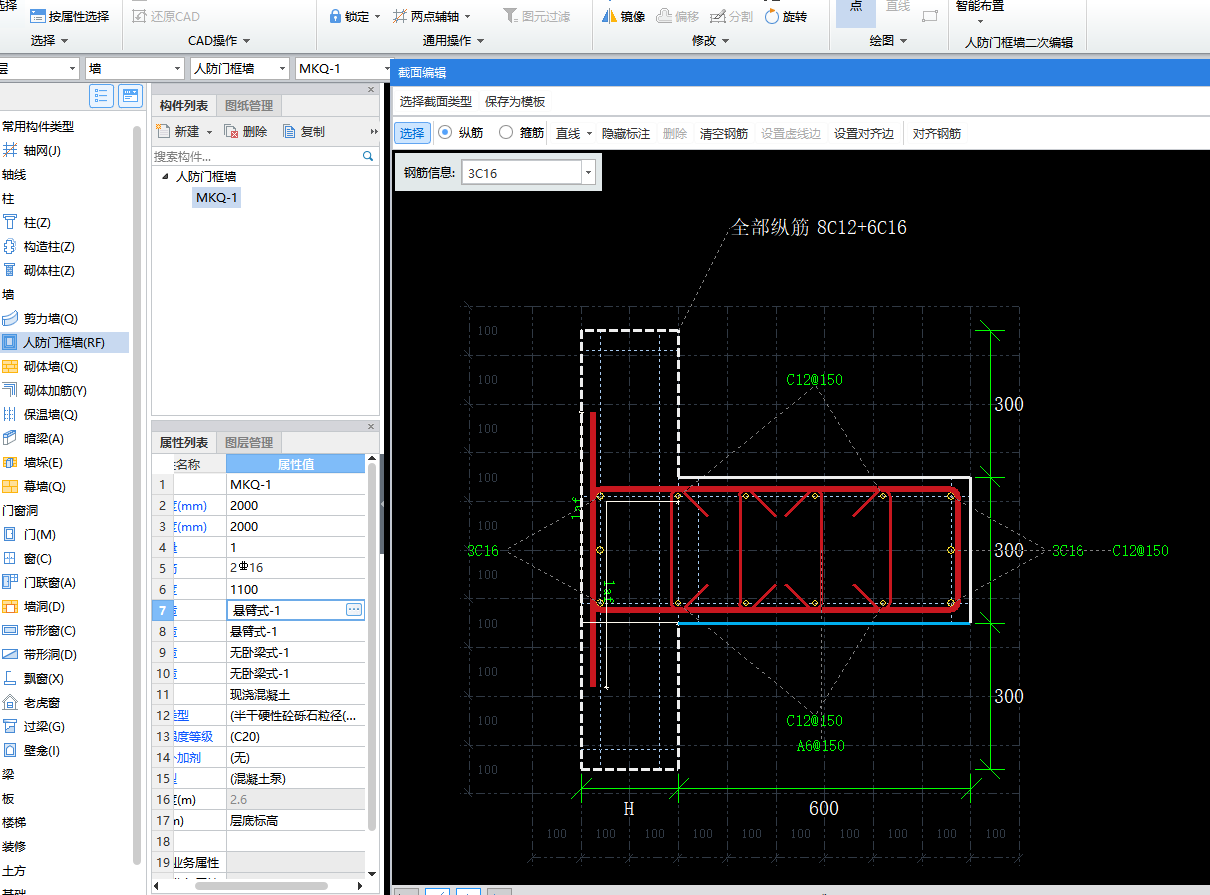Image resolution: width=1210 pixels, height=895 pixels.
Task: Select 保温墙(Q) insulation wall component
Action: click(x=40, y=414)
